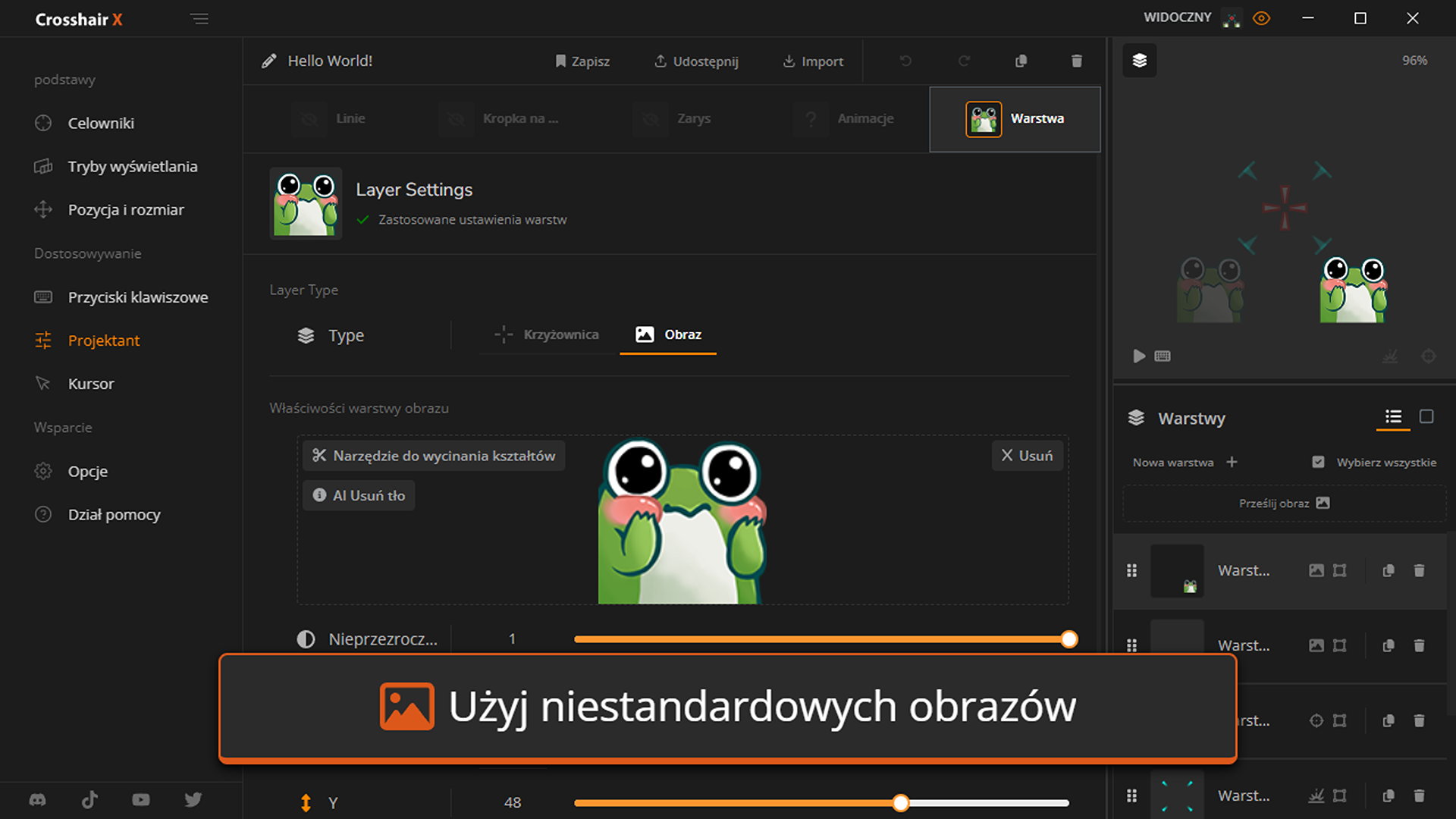
Task: Open Narzędzie do wycinania kształtów
Action: [x=434, y=456]
